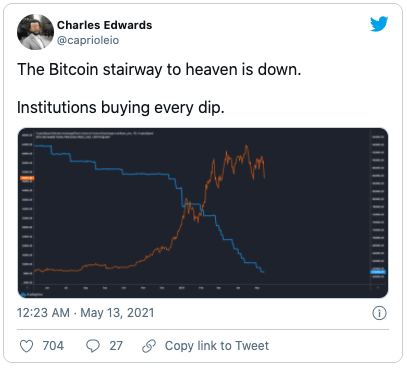Screen dimensions: 407x369
Task: Open Charles Edwards' profile avatar
Action: [35, 32]
